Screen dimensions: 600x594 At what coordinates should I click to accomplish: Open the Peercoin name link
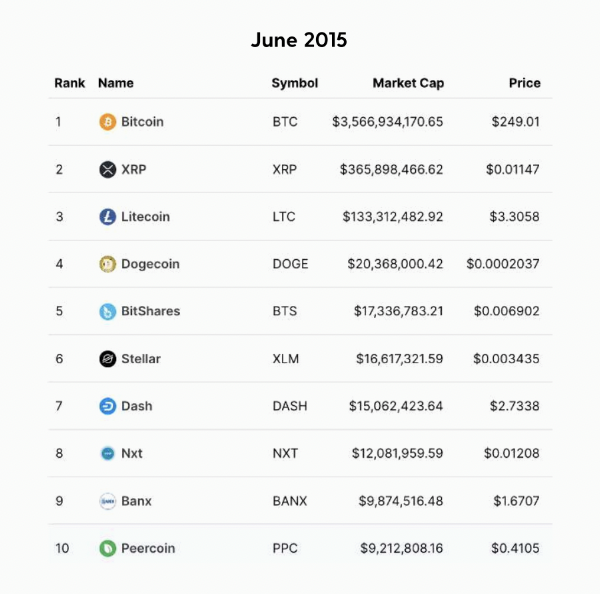pos(148,548)
